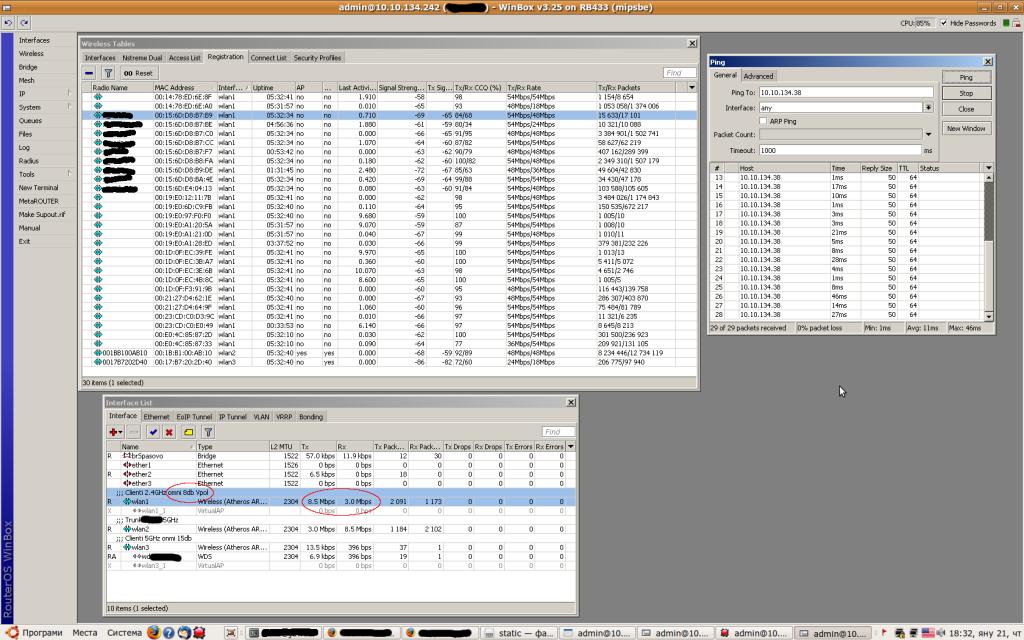Click the Reset button in Wireless Tables
Screen dimensions: 1024x640
(138, 73)
